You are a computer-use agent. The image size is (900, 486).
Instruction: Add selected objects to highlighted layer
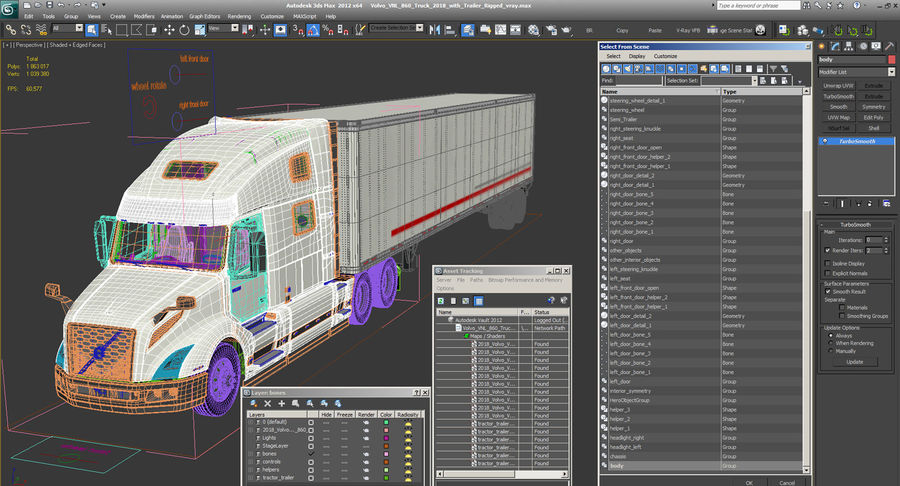point(281,403)
